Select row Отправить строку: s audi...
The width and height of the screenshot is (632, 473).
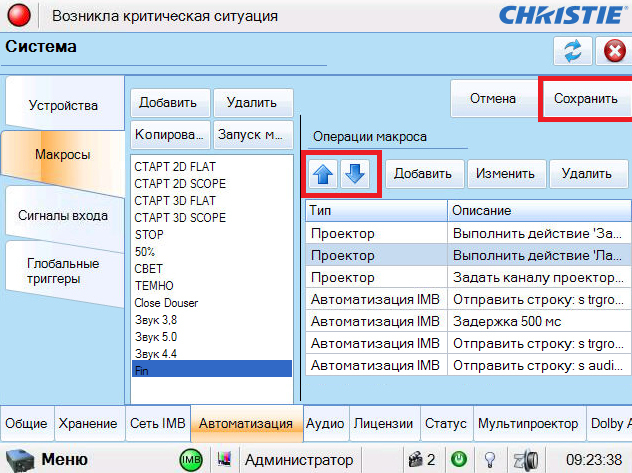468,365
